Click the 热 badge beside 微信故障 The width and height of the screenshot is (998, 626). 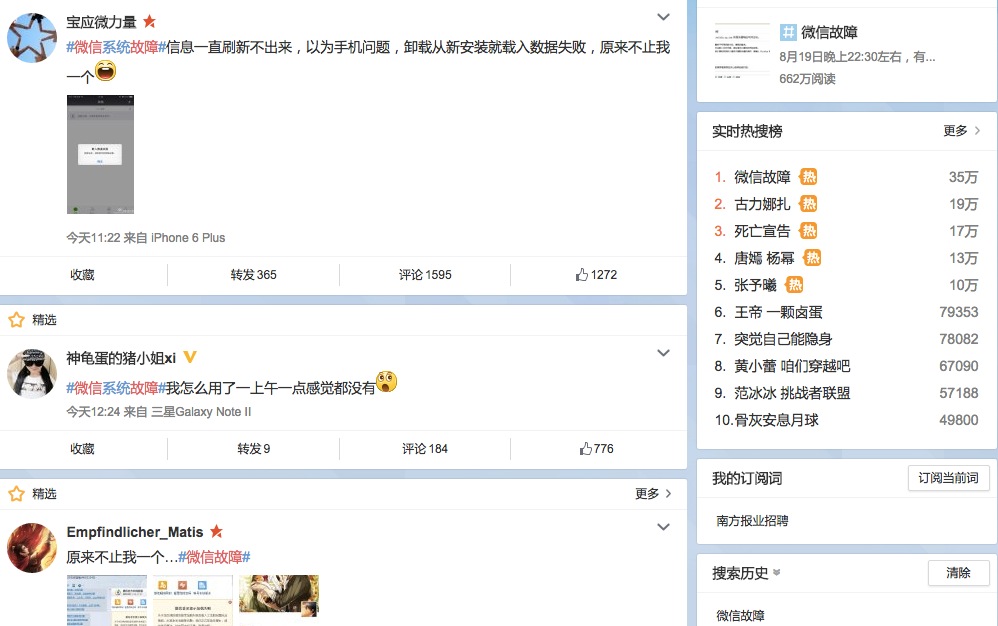coord(808,176)
